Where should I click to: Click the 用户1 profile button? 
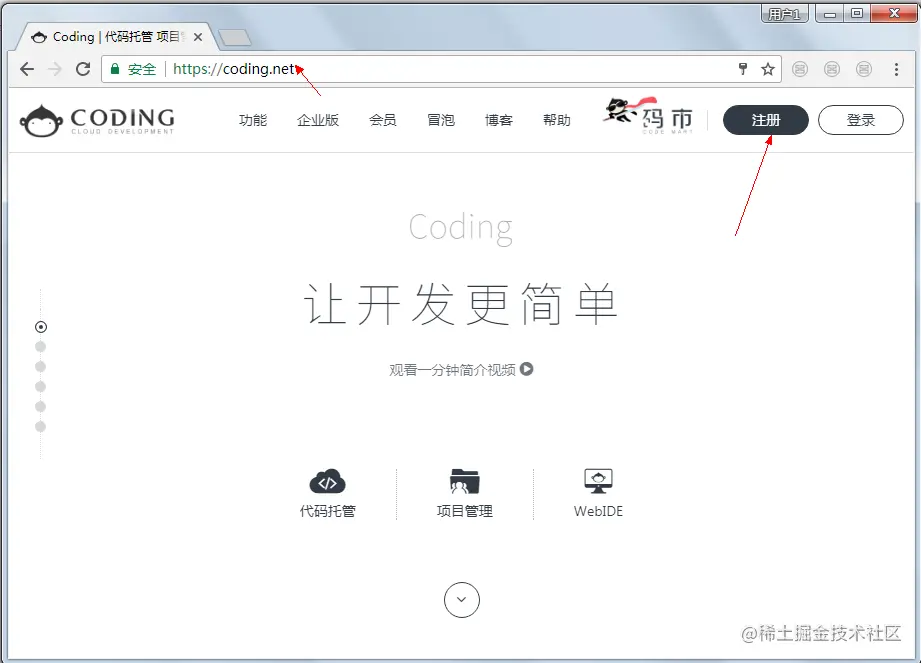(x=785, y=14)
